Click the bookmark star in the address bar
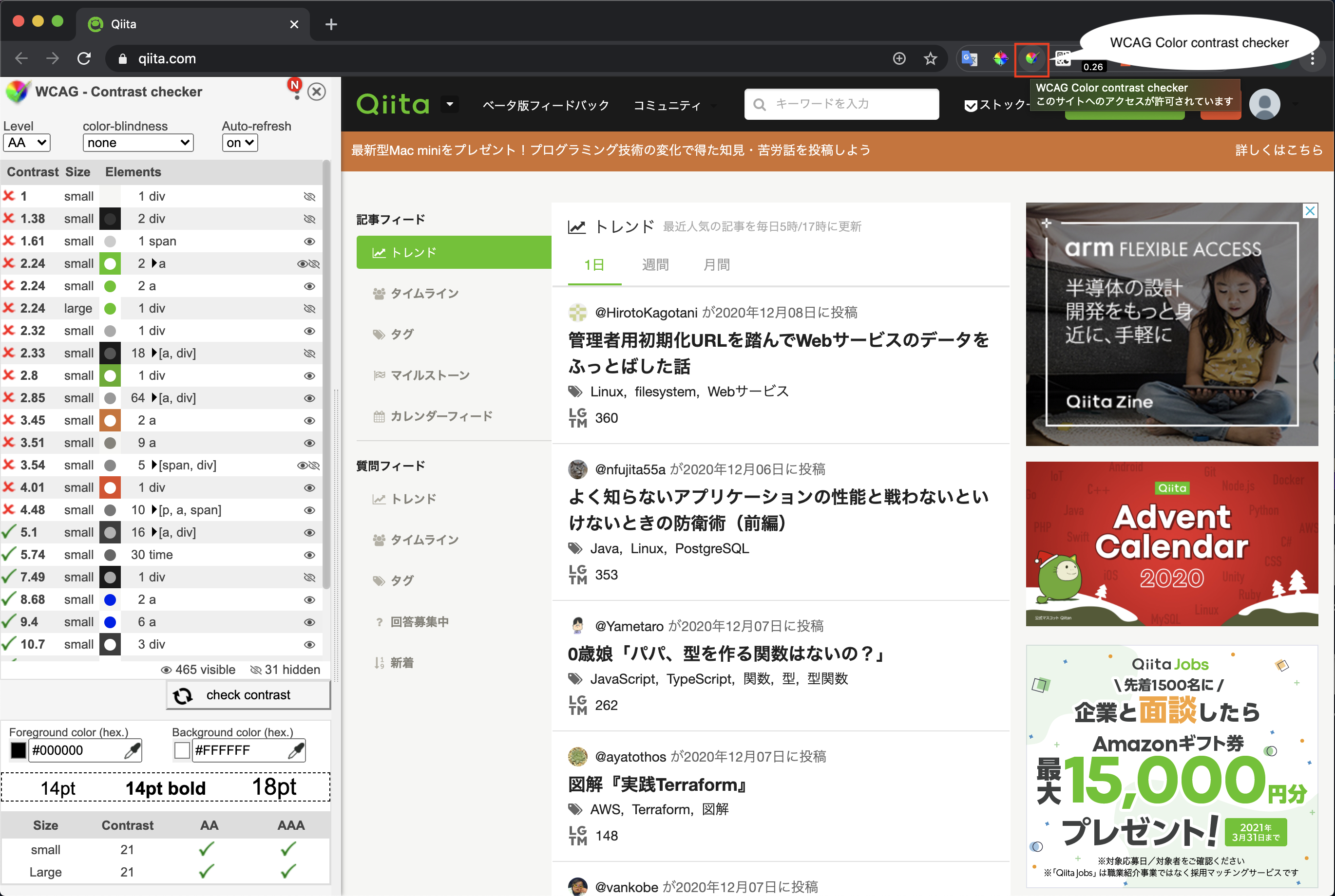Screen dimensions: 1335x896 point(931,58)
